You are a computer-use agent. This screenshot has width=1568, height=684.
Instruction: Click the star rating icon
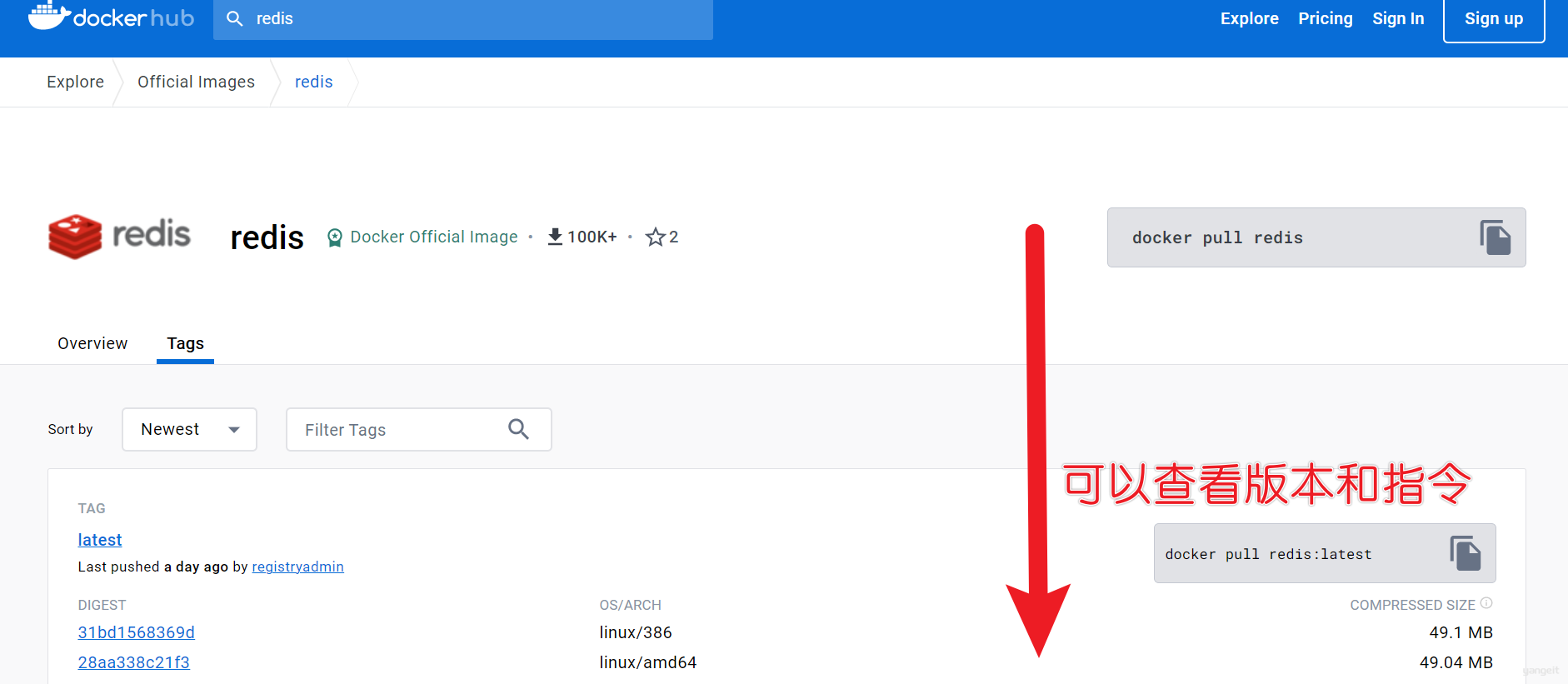point(656,237)
